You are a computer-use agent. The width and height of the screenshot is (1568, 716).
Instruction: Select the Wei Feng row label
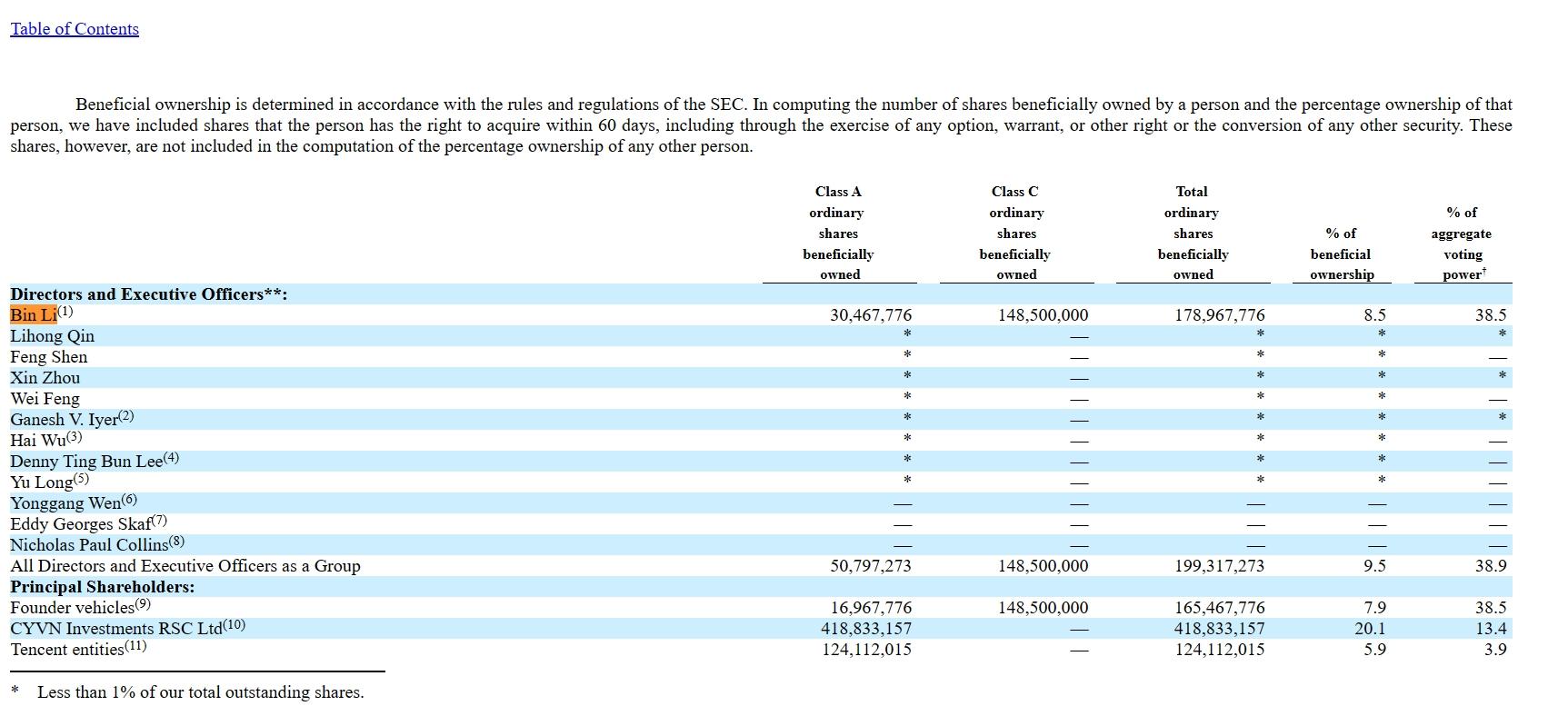[x=45, y=399]
